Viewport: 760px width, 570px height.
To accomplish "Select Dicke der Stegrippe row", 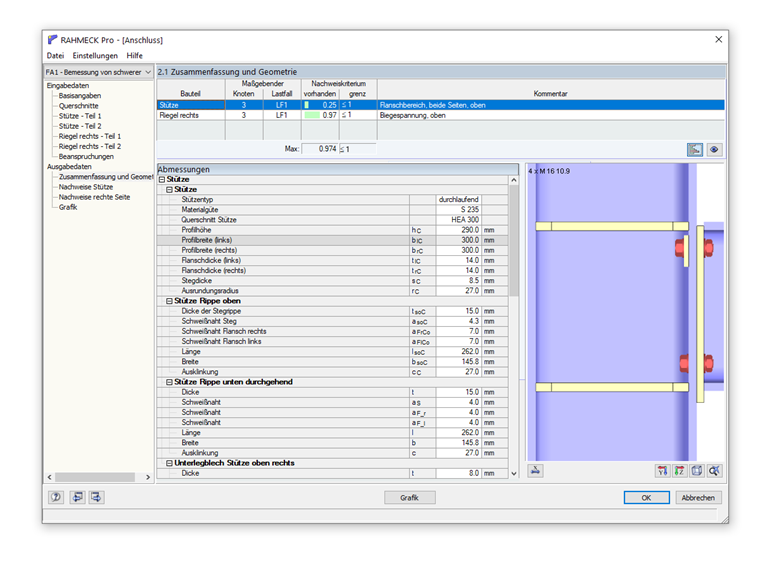I will coord(332,311).
